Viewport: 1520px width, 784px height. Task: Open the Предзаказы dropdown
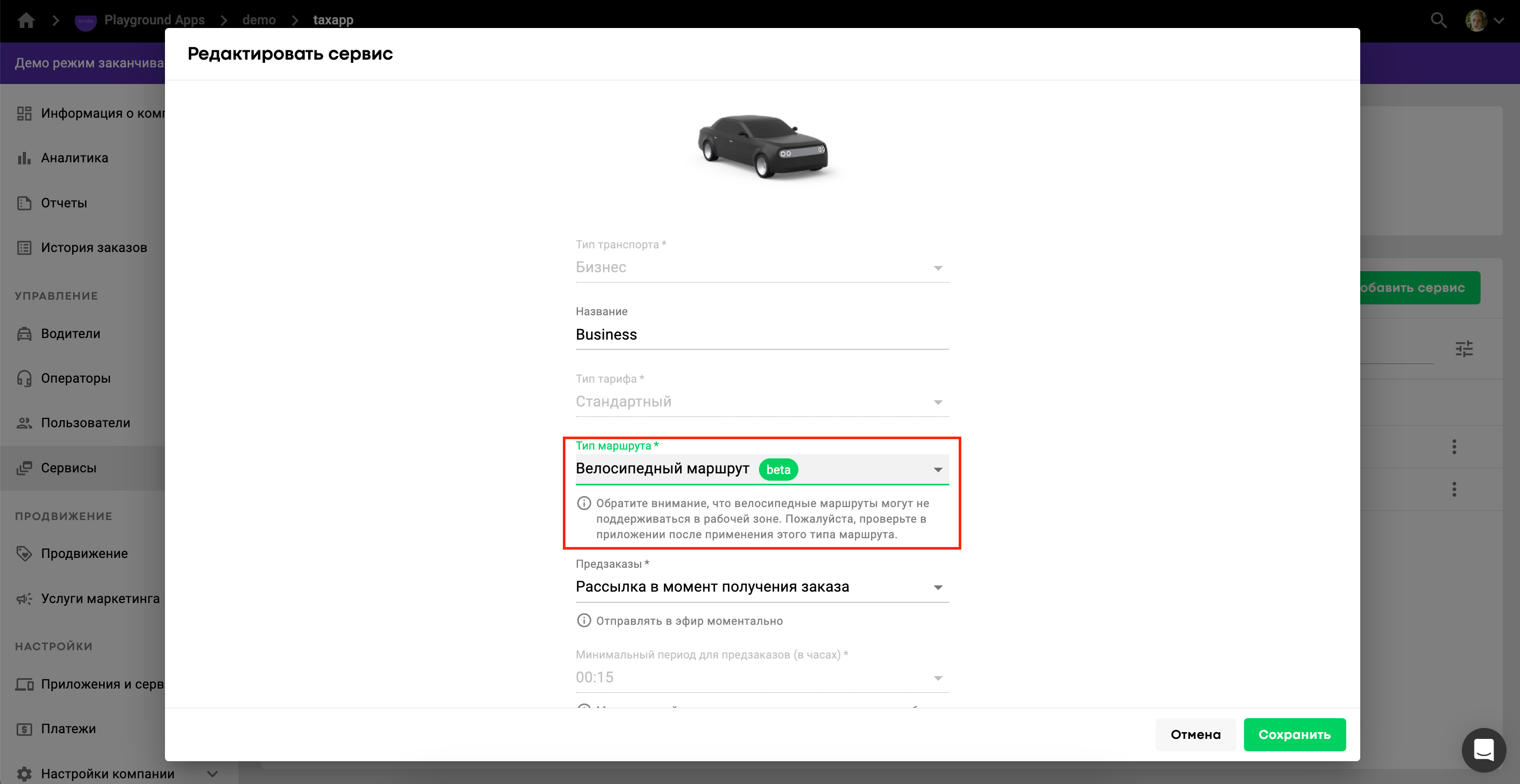coord(761,587)
